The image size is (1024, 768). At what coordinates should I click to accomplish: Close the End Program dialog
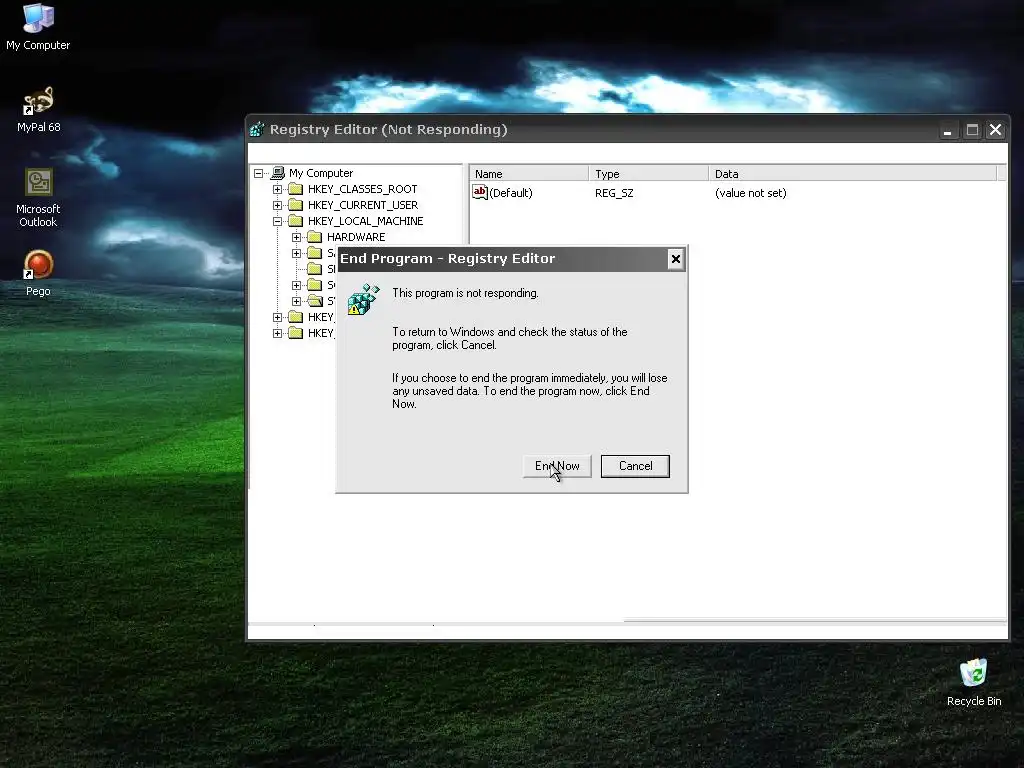pos(676,259)
